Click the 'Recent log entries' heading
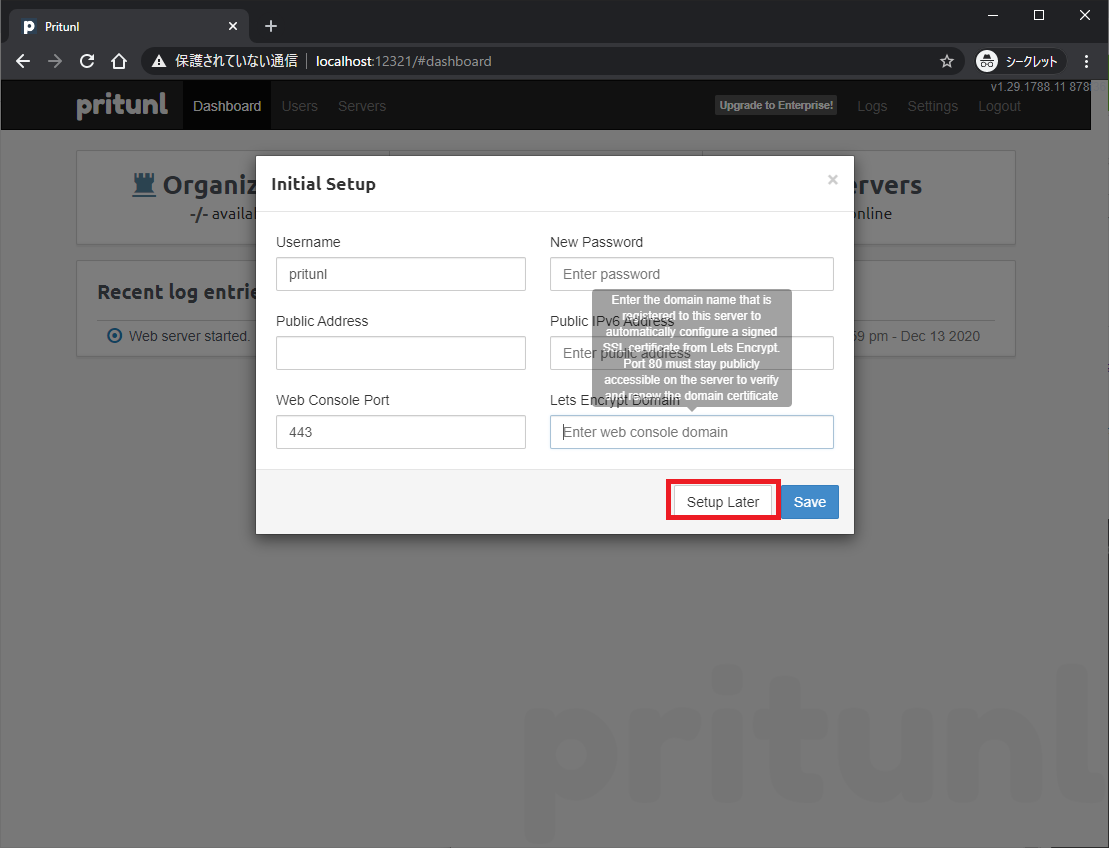The height and width of the screenshot is (848, 1109). pyautogui.click(x=177, y=292)
